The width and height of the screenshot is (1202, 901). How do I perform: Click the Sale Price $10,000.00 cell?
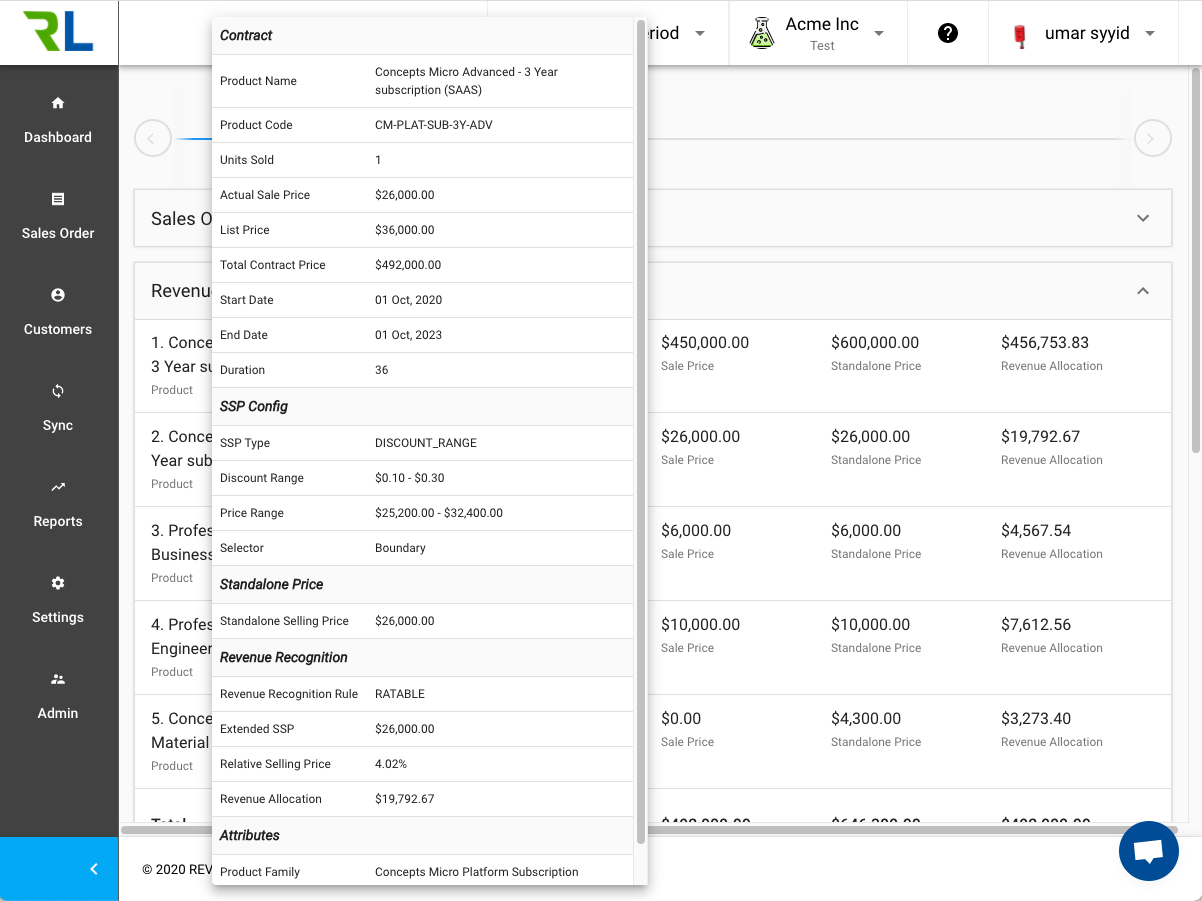point(701,624)
